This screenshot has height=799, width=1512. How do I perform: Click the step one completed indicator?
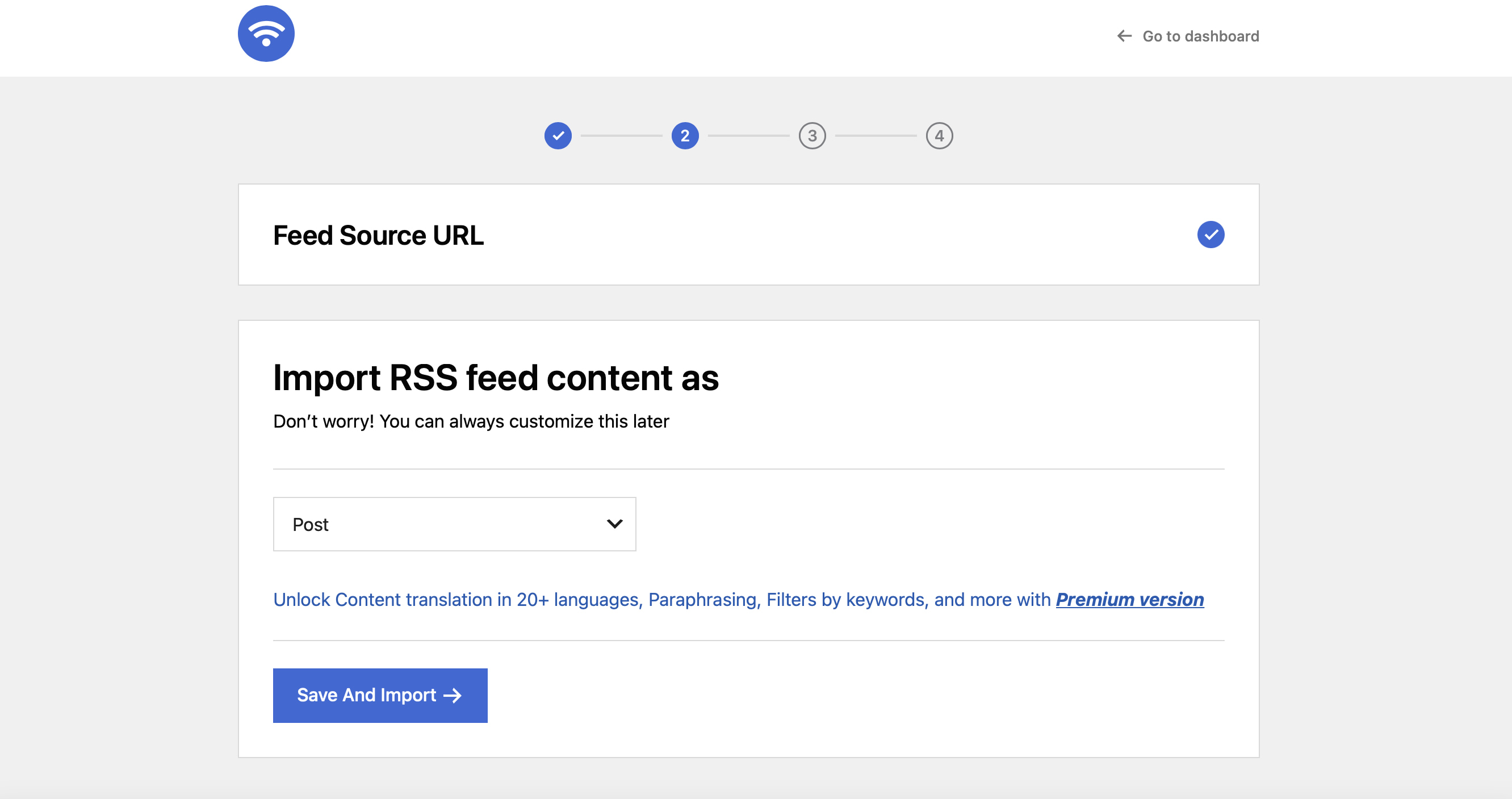pyautogui.click(x=558, y=135)
